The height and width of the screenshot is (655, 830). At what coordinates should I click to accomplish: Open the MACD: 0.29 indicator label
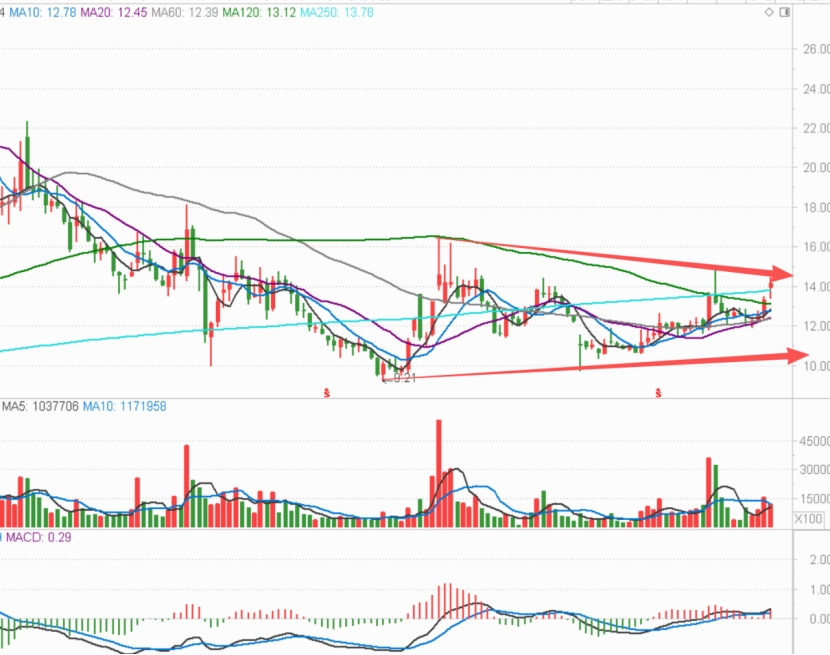point(38,537)
